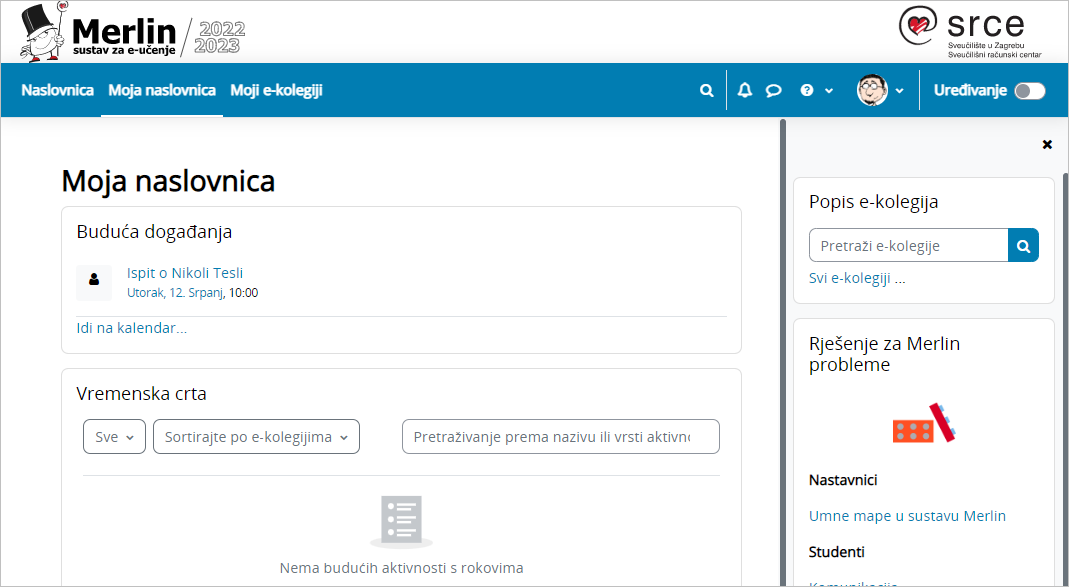Click the timeline activity search field

coord(560,437)
